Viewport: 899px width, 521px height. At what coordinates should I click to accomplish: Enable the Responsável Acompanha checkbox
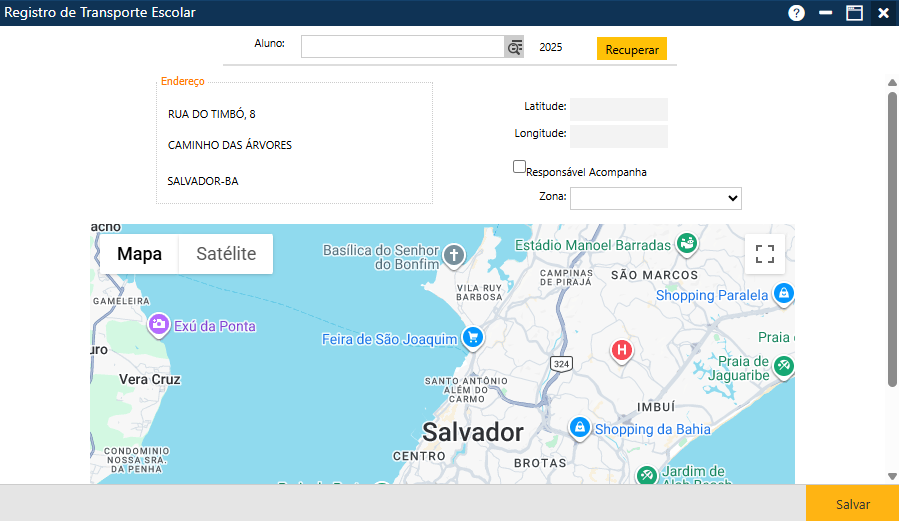[519, 167]
